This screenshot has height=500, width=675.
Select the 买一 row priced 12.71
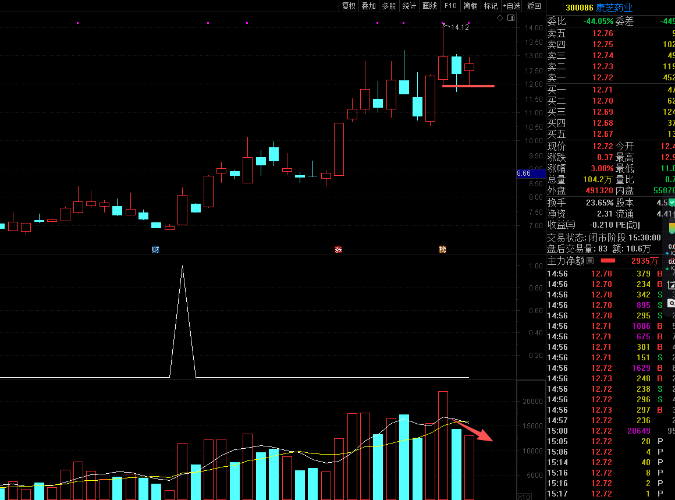(611, 90)
